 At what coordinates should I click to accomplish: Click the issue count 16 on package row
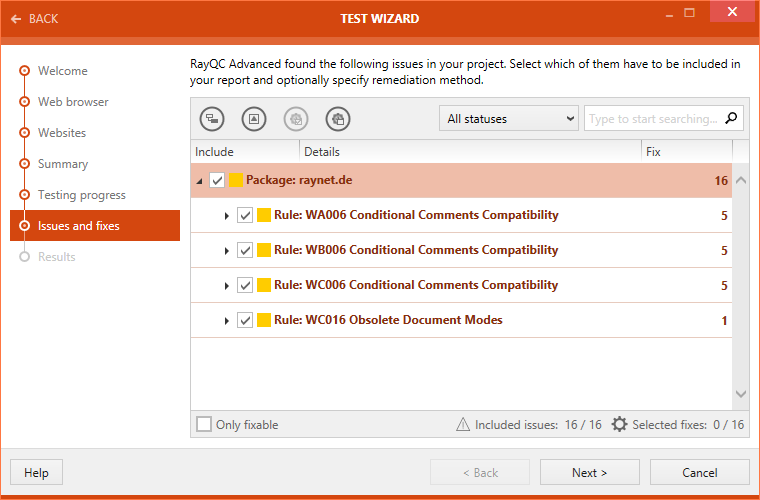(721, 181)
